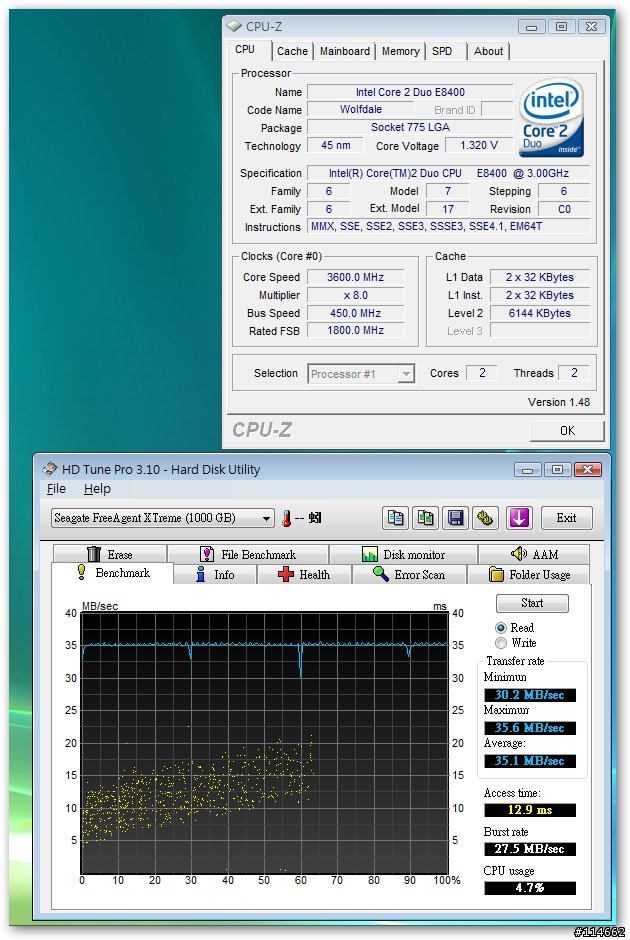Viewport: 630px width, 940px height.
Task: Click the Maximum 35.6 MB/sec readout
Action: pyautogui.click(x=529, y=728)
